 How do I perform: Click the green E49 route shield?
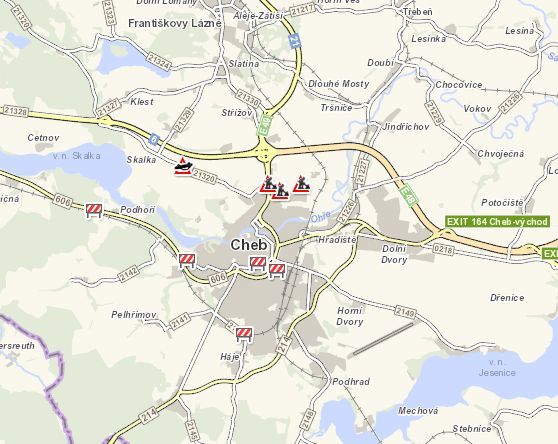pyautogui.click(x=265, y=125)
